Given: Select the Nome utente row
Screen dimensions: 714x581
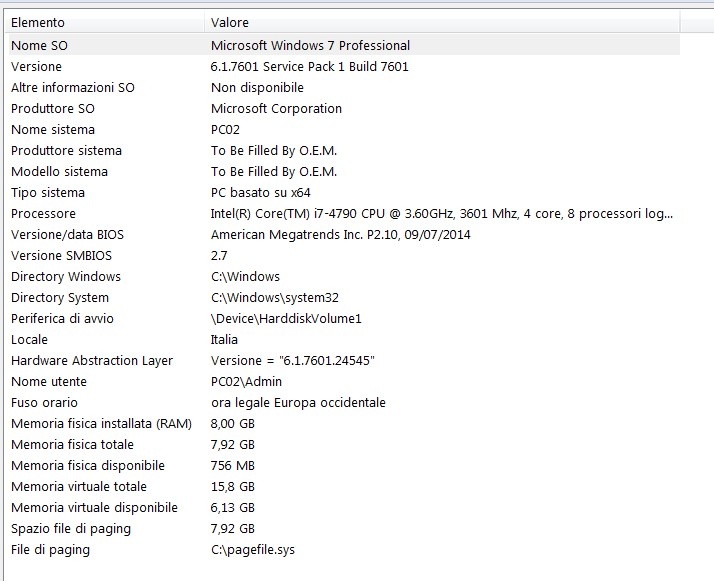Looking at the screenshot, I should coord(49,381).
